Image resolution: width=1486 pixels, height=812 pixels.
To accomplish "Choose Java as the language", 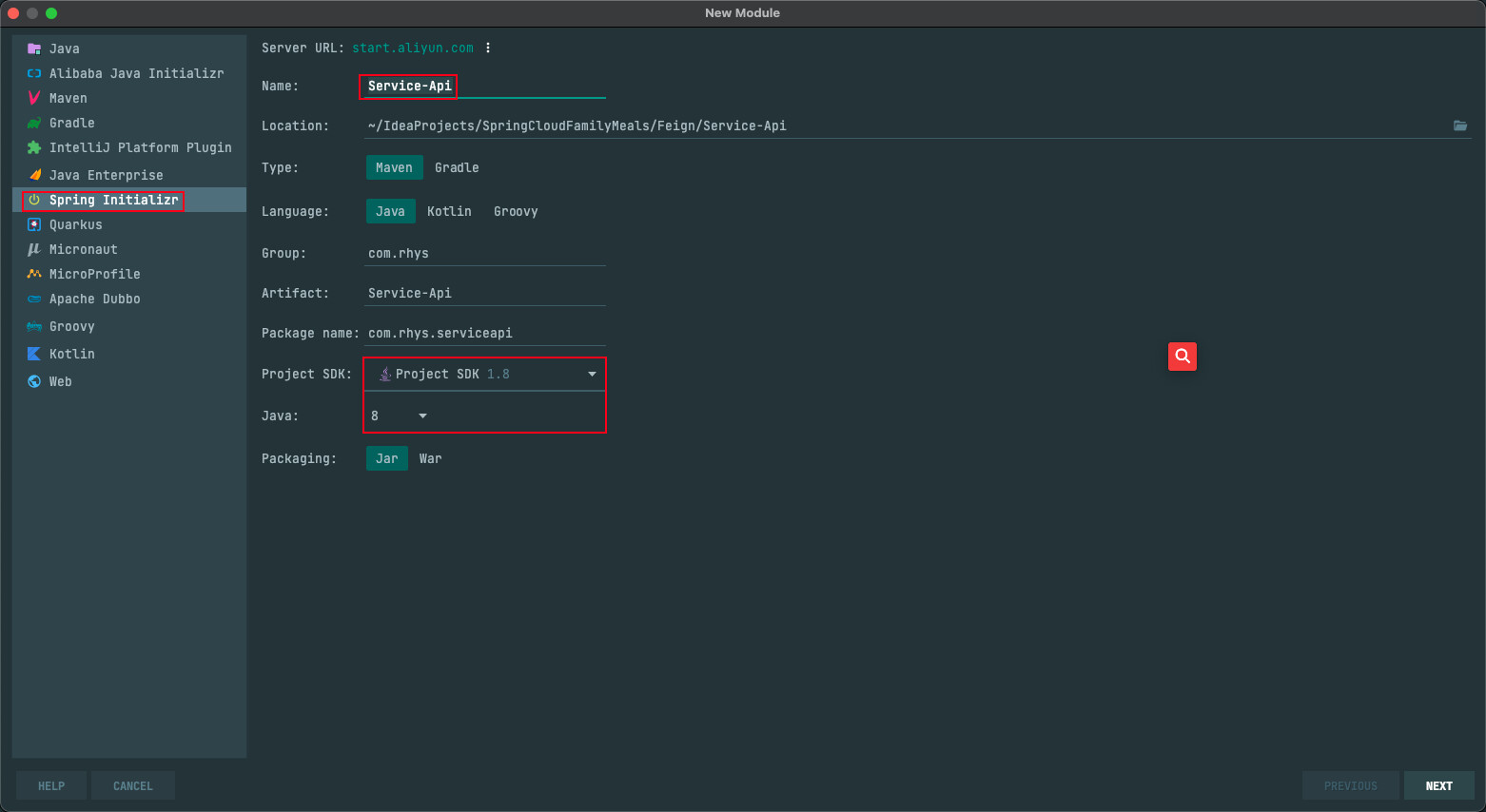I will [x=390, y=211].
